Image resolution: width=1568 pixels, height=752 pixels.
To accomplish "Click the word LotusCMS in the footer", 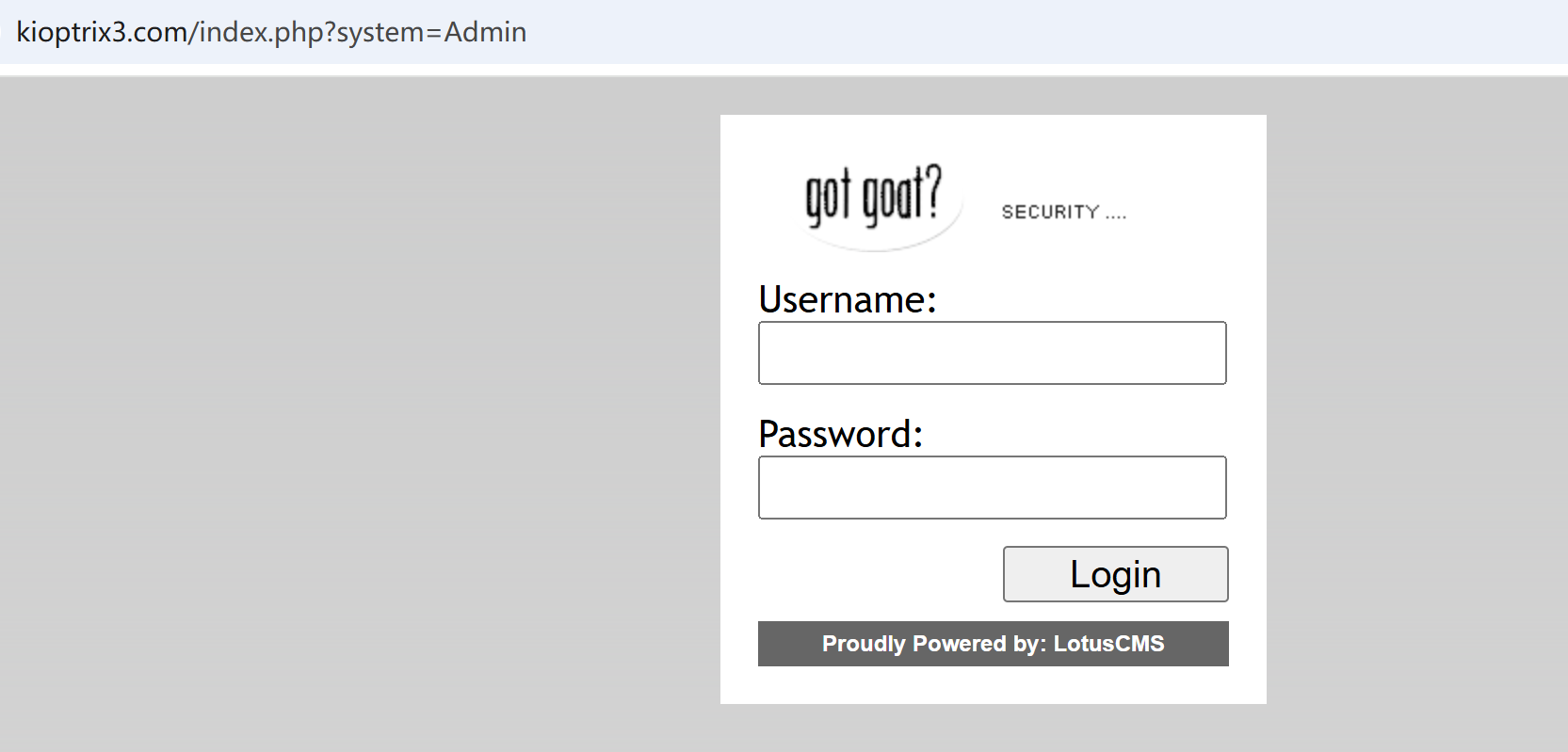I will click(x=1108, y=644).
